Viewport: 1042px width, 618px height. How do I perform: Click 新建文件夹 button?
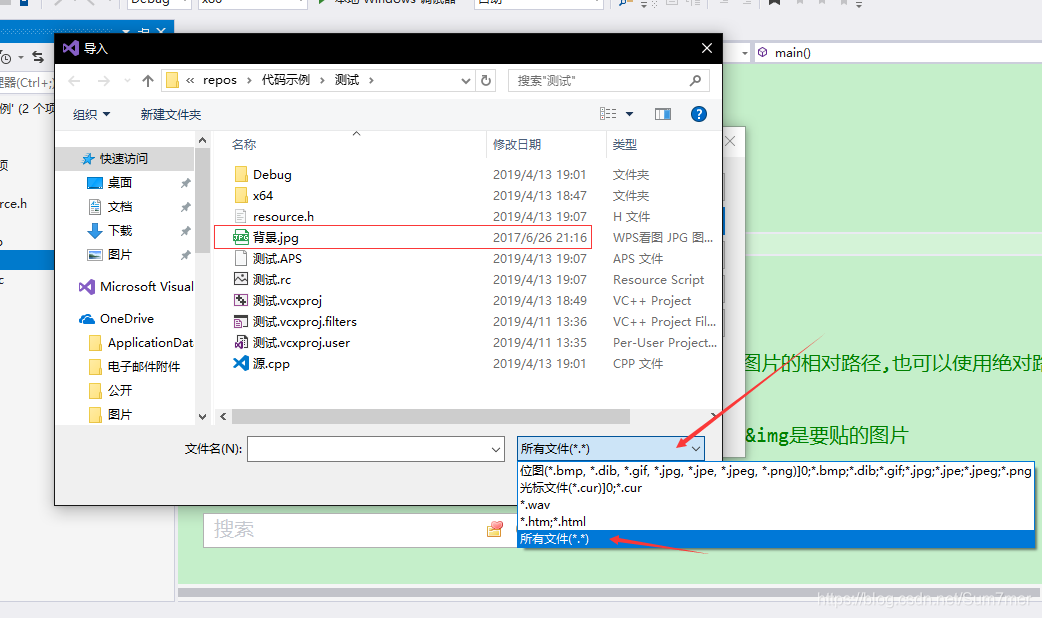point(171,114)
